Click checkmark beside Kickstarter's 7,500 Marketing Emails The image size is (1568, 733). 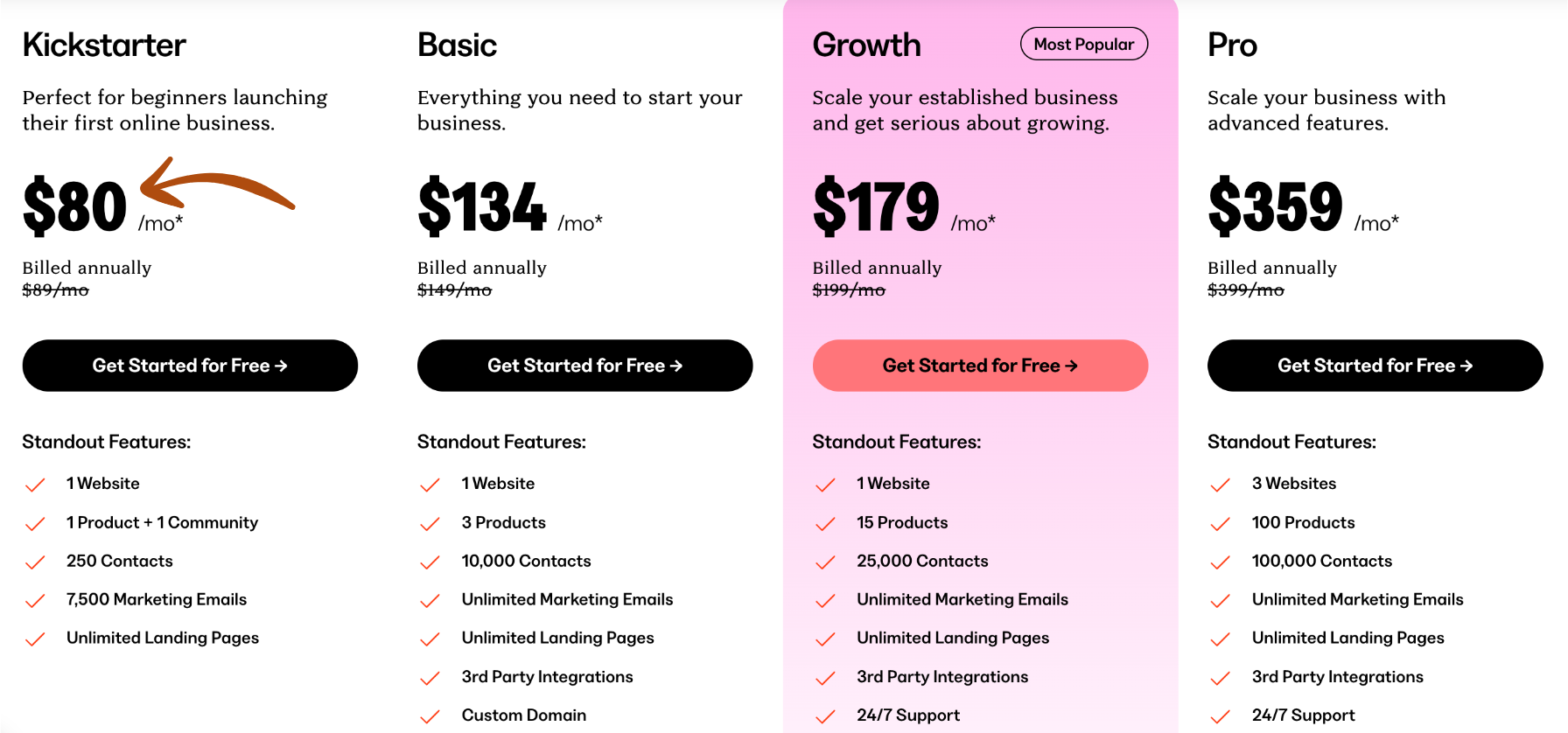[x=35, y=601]
